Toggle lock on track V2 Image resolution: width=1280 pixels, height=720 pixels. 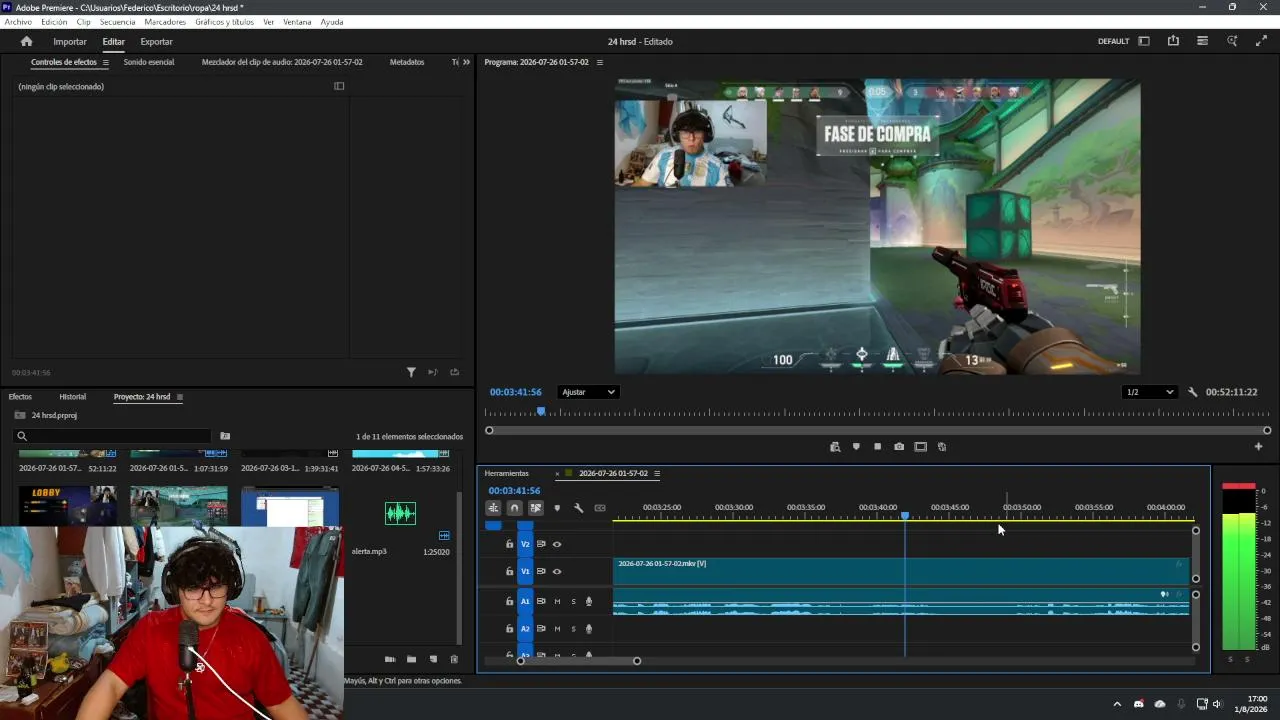509,544
